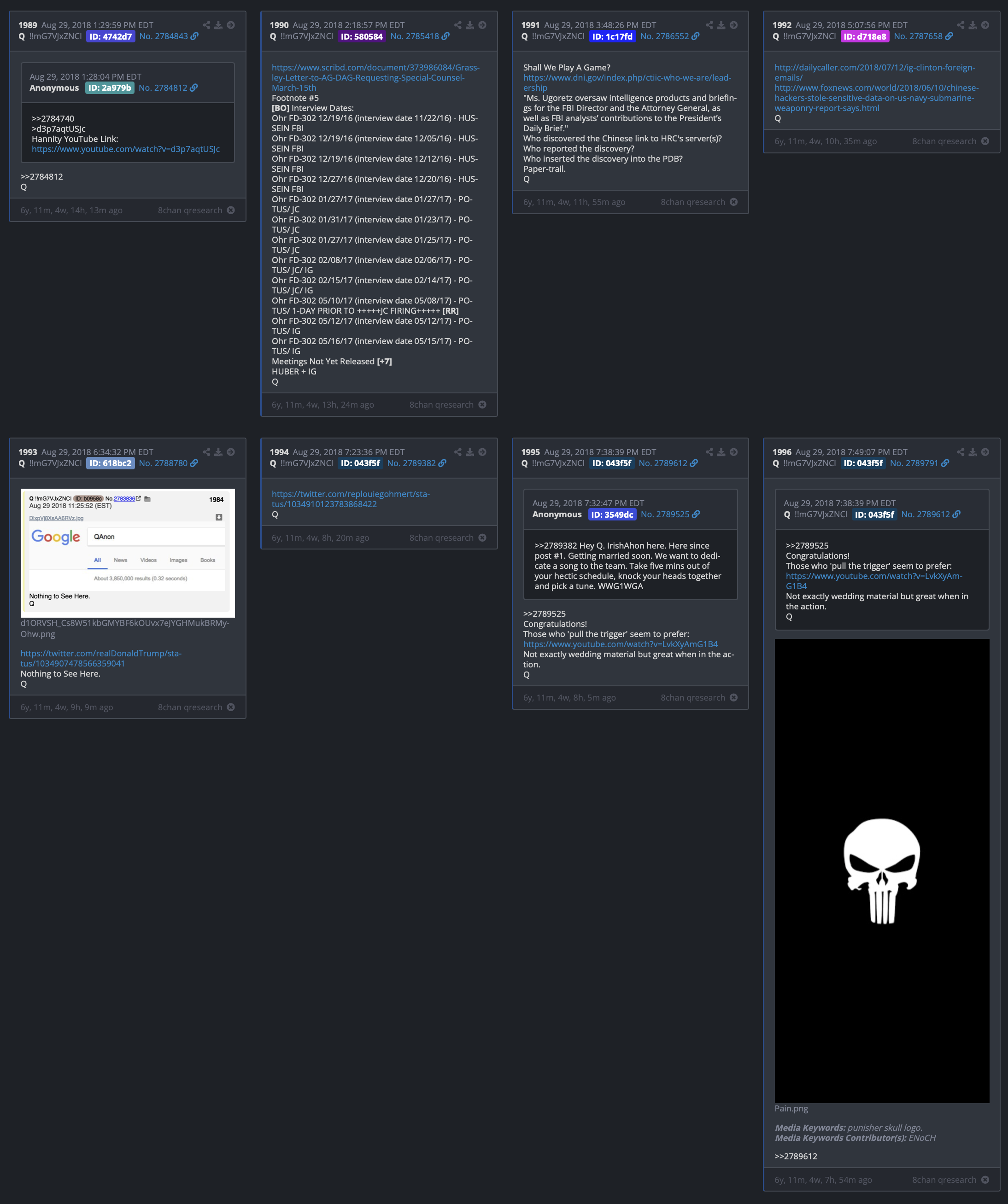Open replouiegohmert twitter status link

coord(351,499)
